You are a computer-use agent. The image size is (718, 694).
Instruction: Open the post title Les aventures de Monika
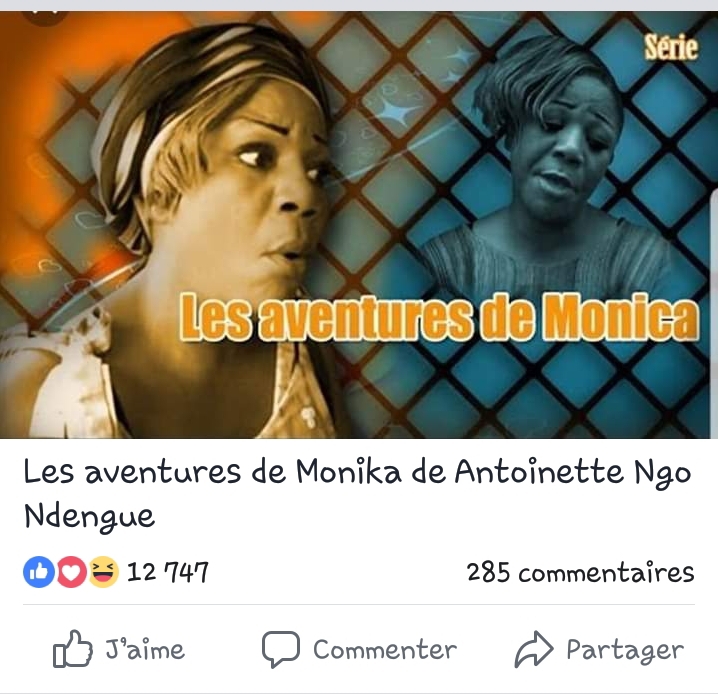coord(357,494)
